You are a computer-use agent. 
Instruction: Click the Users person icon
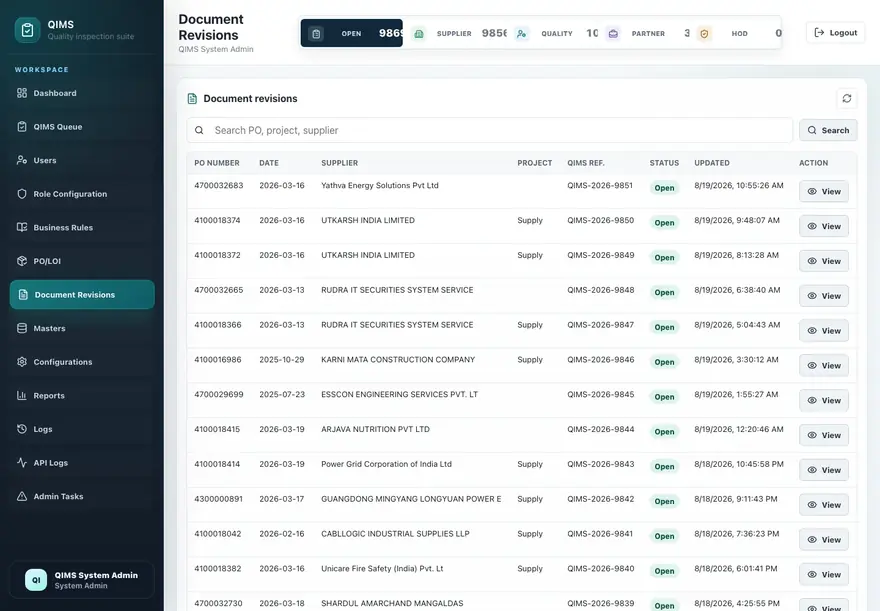(22, 160)
